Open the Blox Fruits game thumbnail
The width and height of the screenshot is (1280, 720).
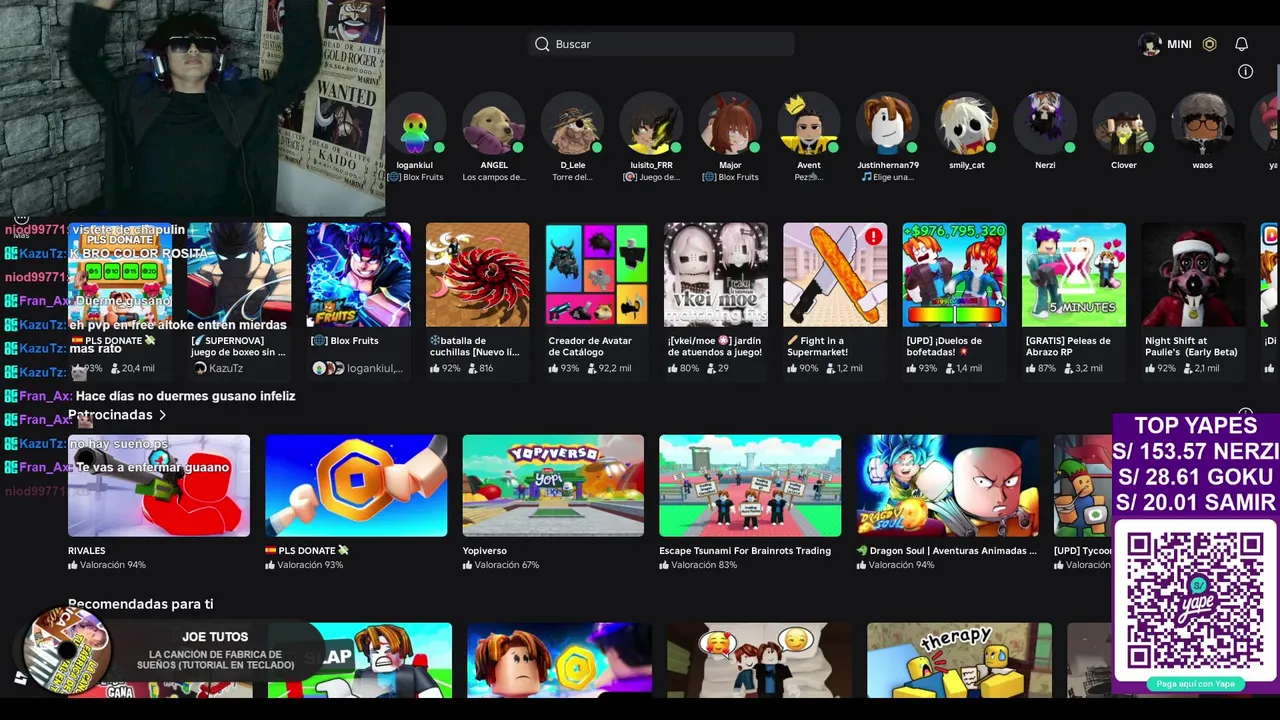pyautogui.click(x=358, y=275)
